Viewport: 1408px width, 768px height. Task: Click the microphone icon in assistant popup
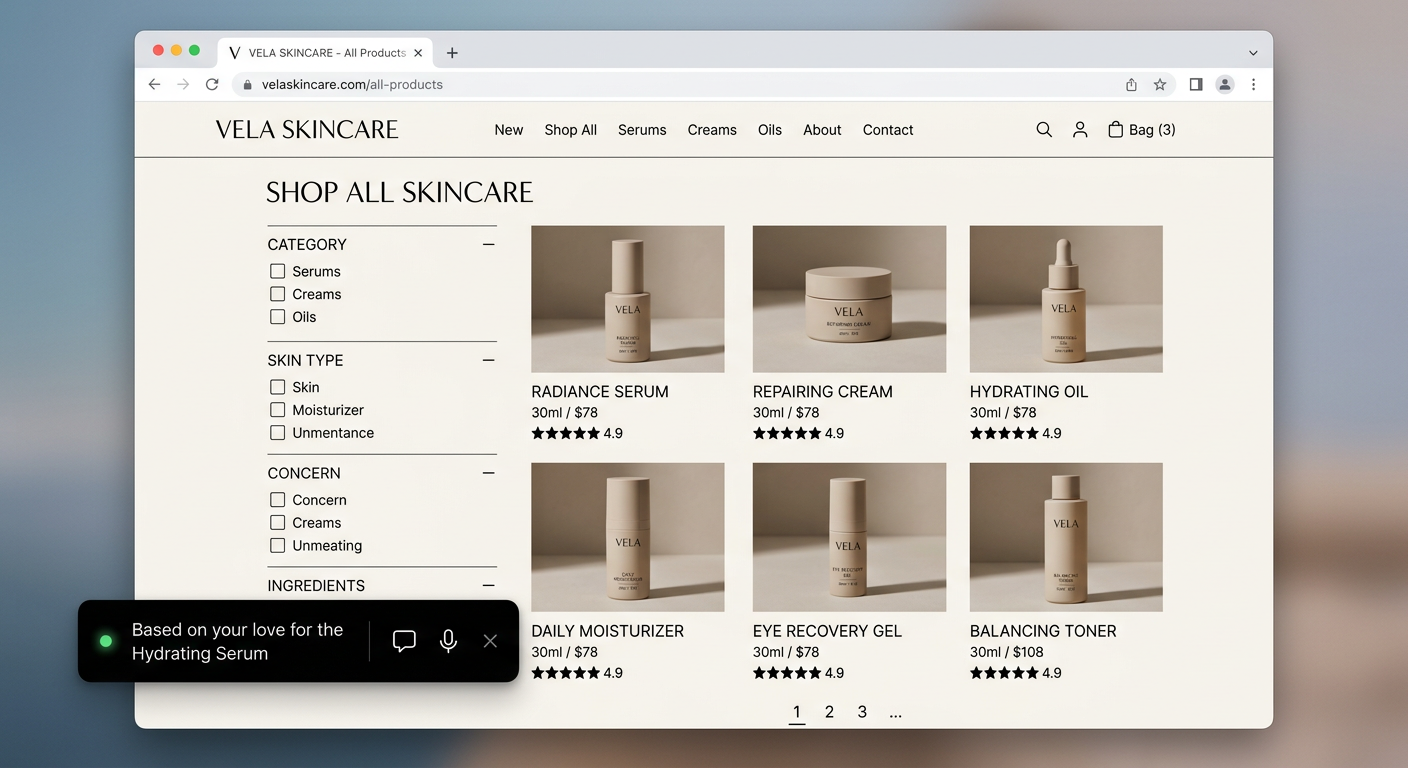tap(448, 641)
